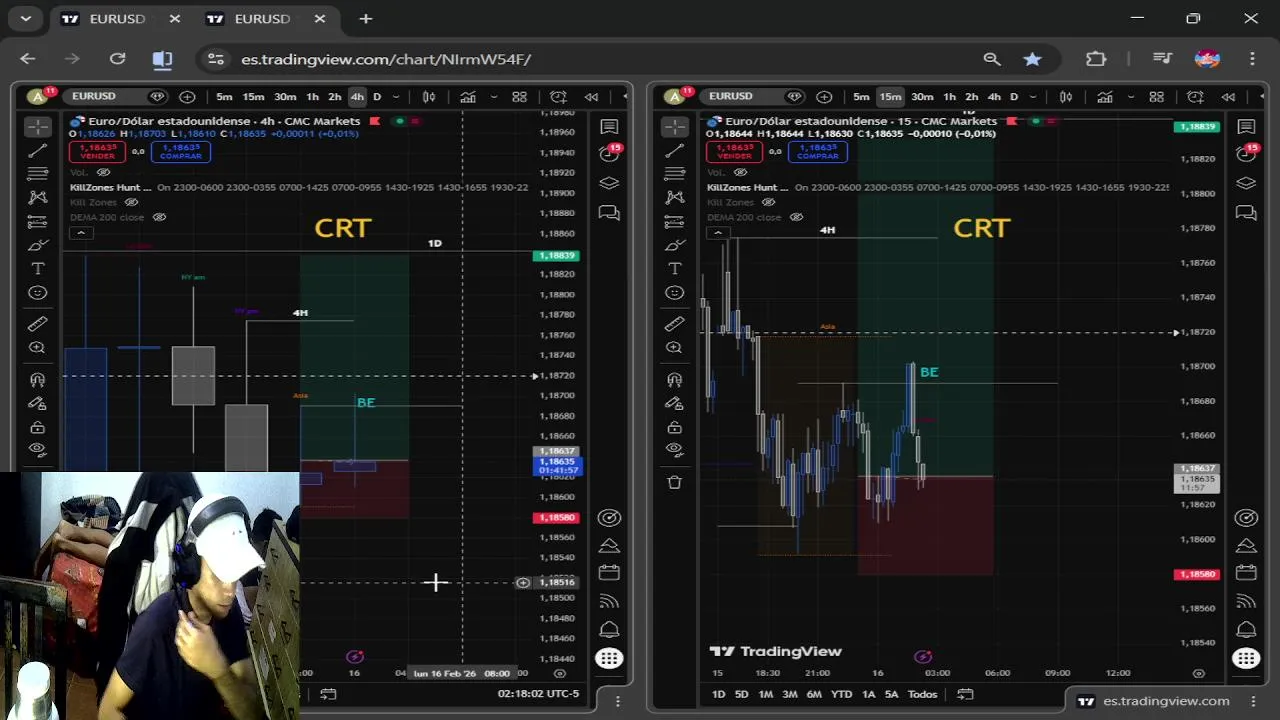
Task: Expand interval dropdown arrow in left chart
Action: tap(396, 97)
